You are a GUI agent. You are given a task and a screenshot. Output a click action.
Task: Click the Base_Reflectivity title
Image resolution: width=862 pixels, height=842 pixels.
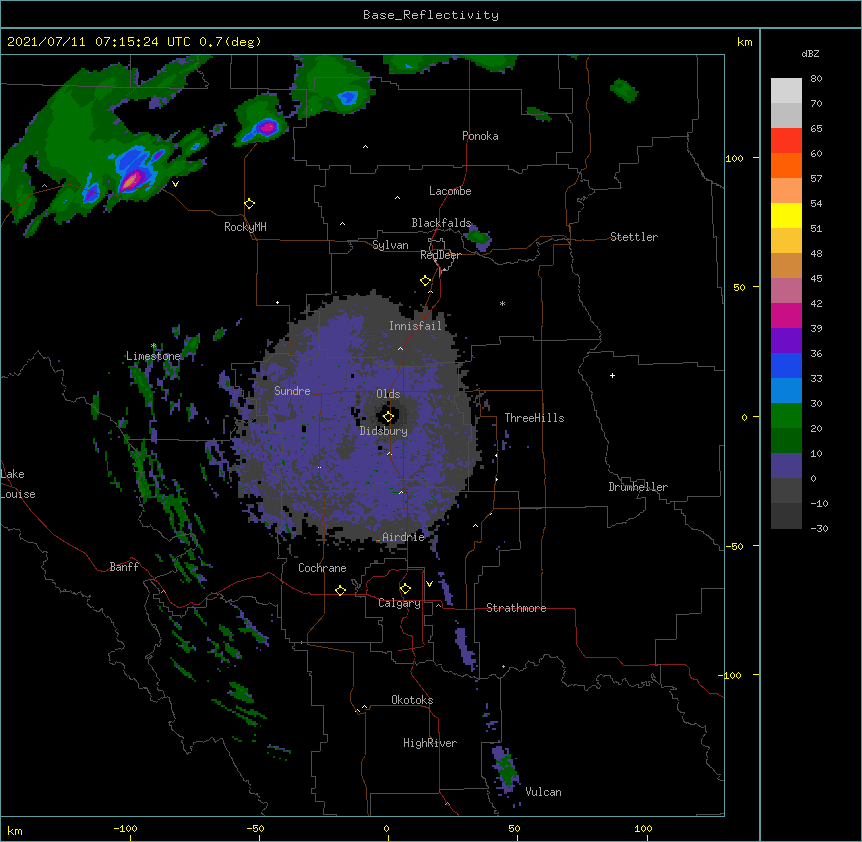click(431, 15)
